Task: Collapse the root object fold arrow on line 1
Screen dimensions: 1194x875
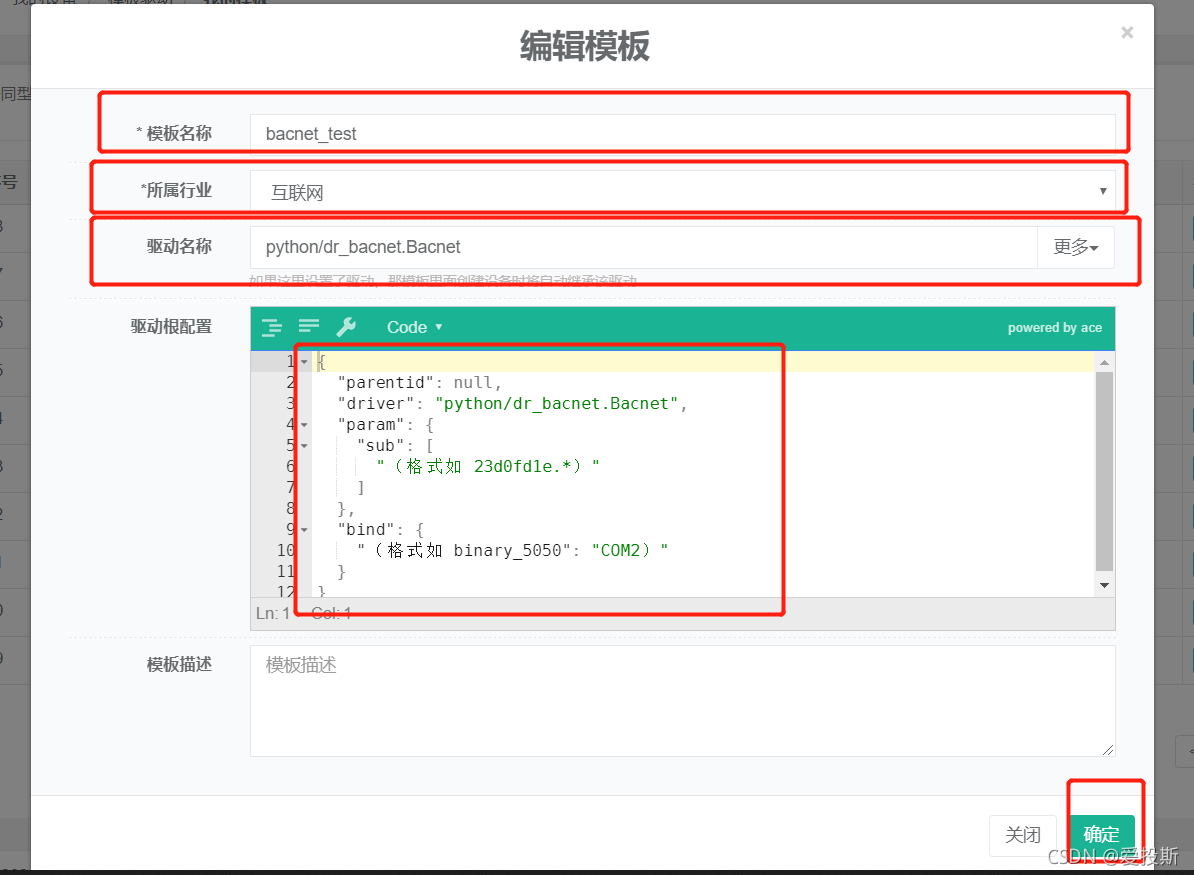Action: coord(304,361)
